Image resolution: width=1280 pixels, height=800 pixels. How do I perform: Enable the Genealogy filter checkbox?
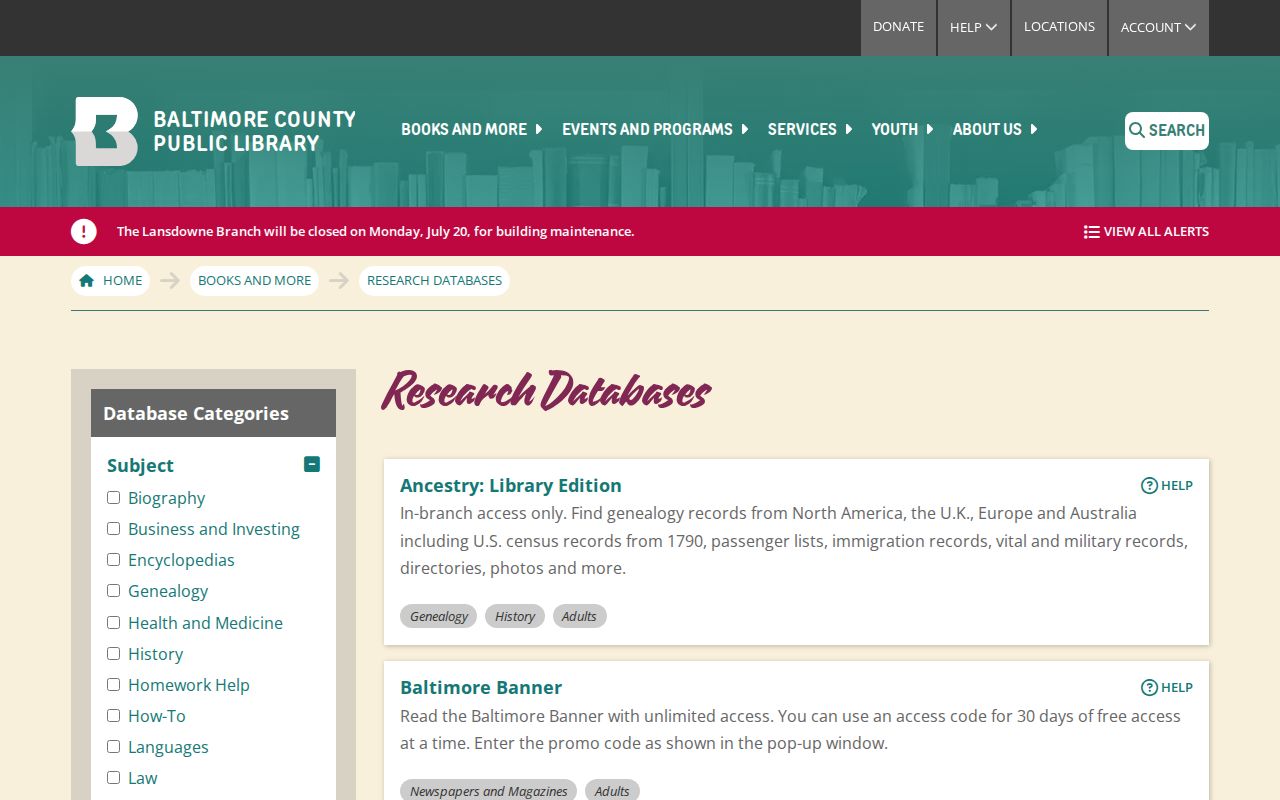click(113, 590)
